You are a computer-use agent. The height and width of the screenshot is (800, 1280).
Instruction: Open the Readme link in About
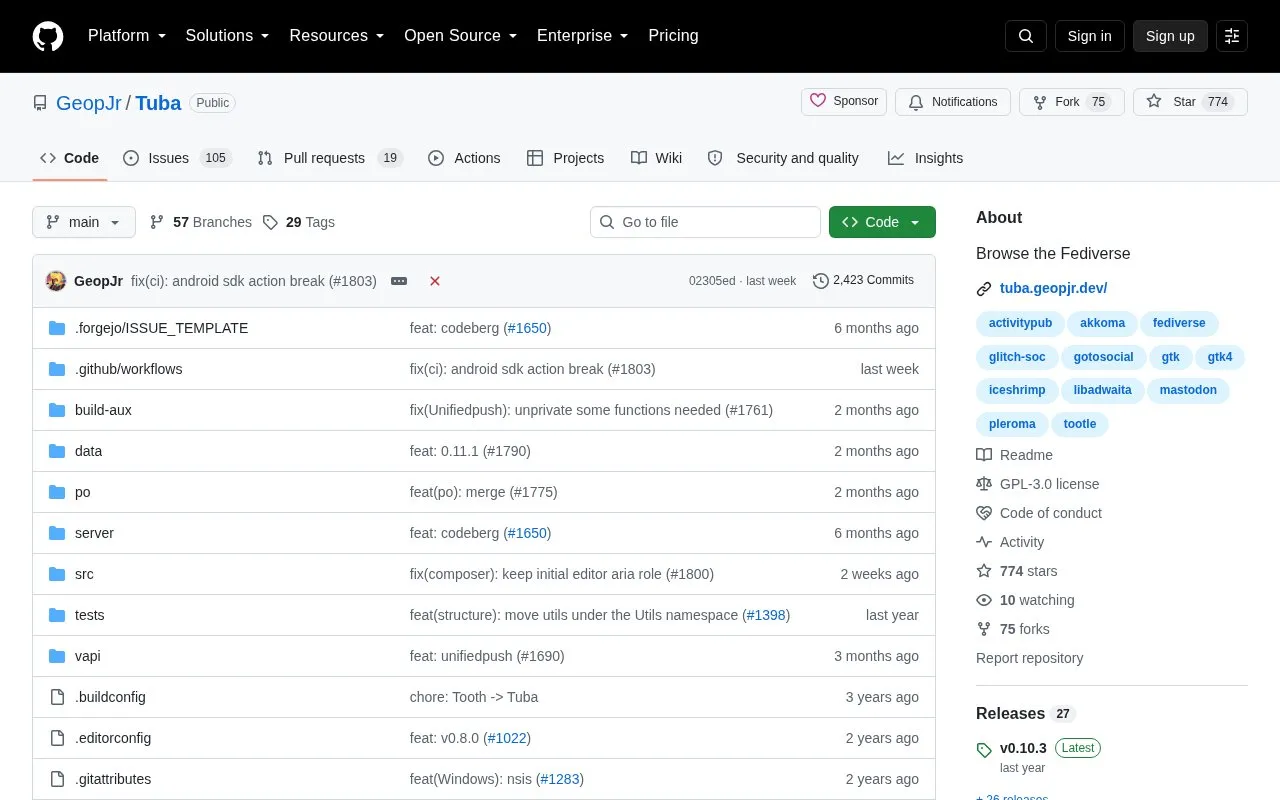coord(1014,455)
